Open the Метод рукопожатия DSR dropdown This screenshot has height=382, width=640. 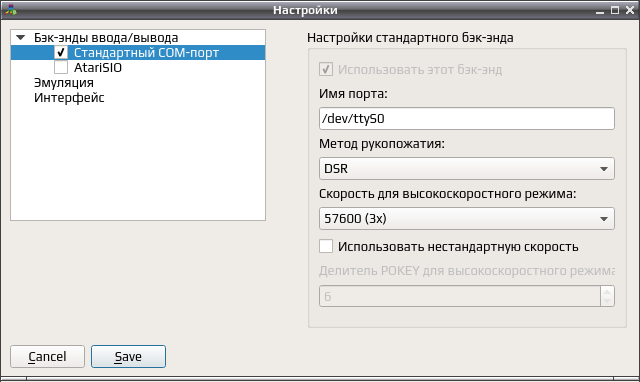coord(467,169)
